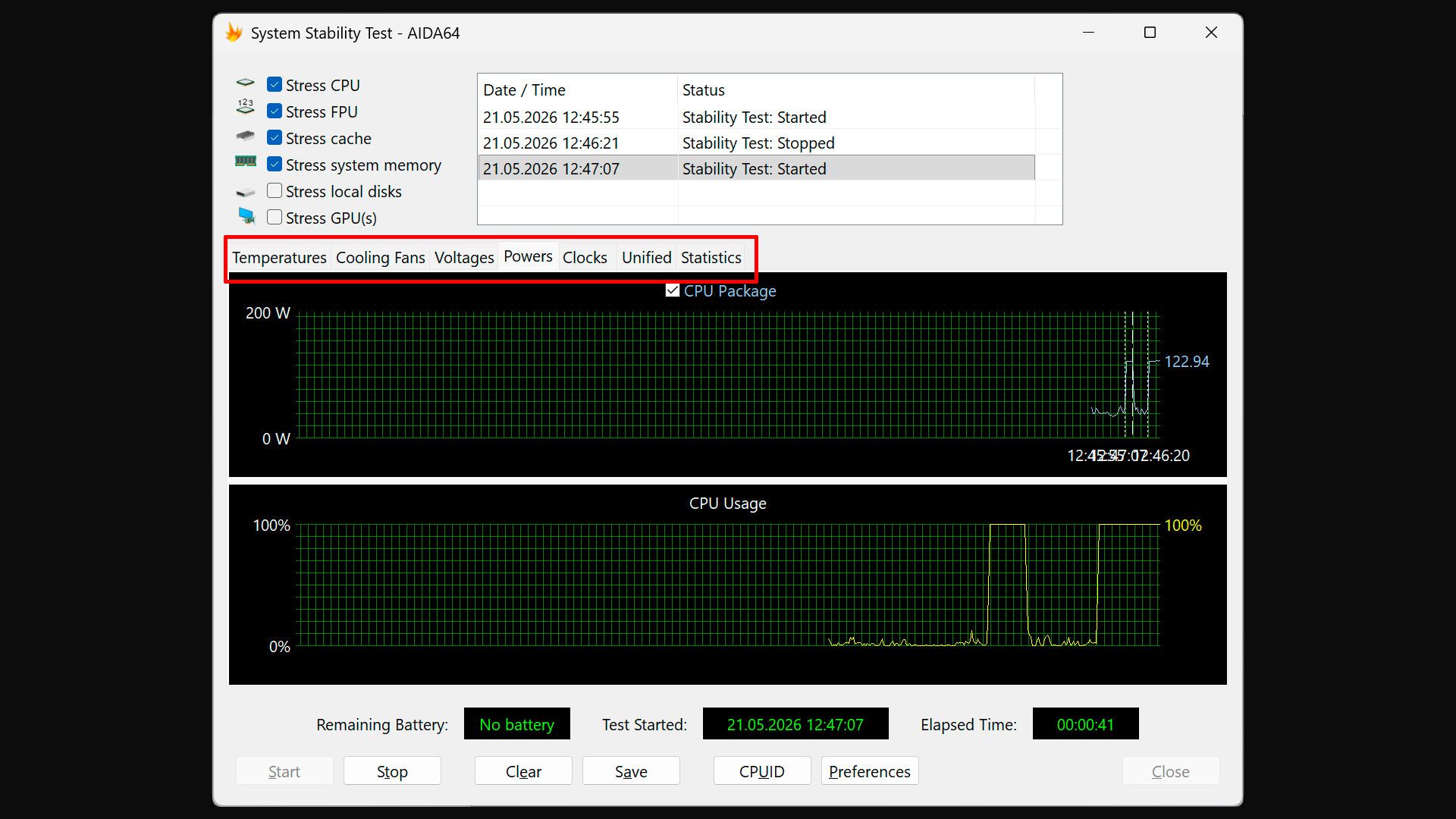
Task: Select log row 21.05.2026 12:45:55
Action: tap(756, 117)
